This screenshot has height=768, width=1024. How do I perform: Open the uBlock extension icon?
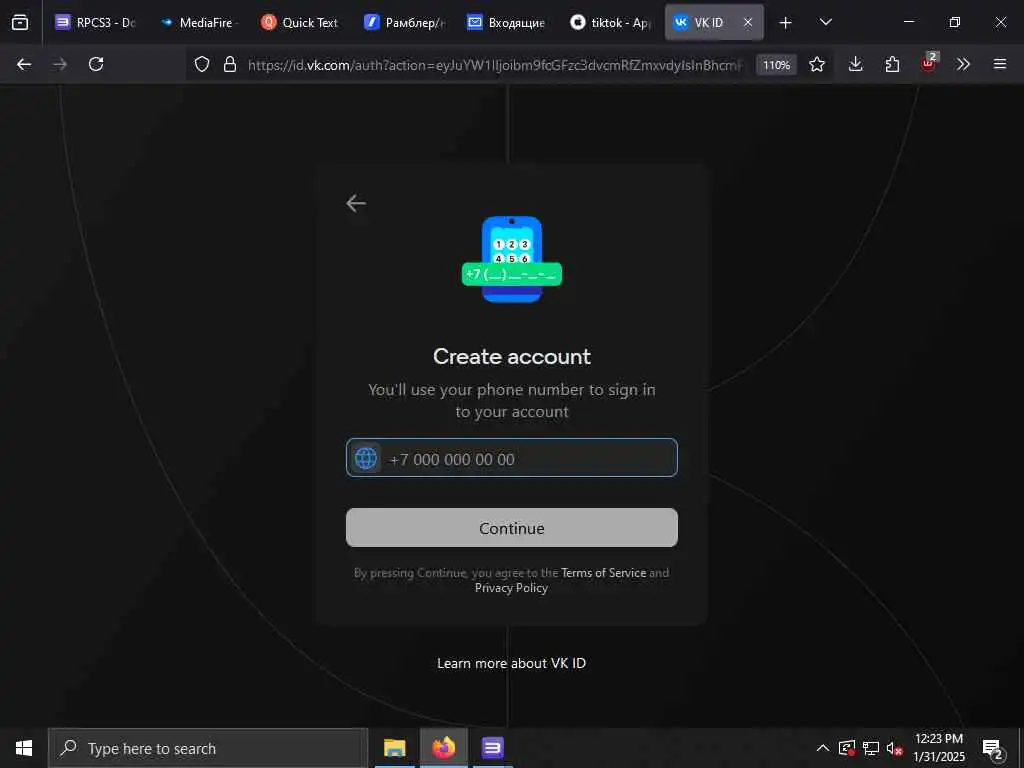[929, 63]
